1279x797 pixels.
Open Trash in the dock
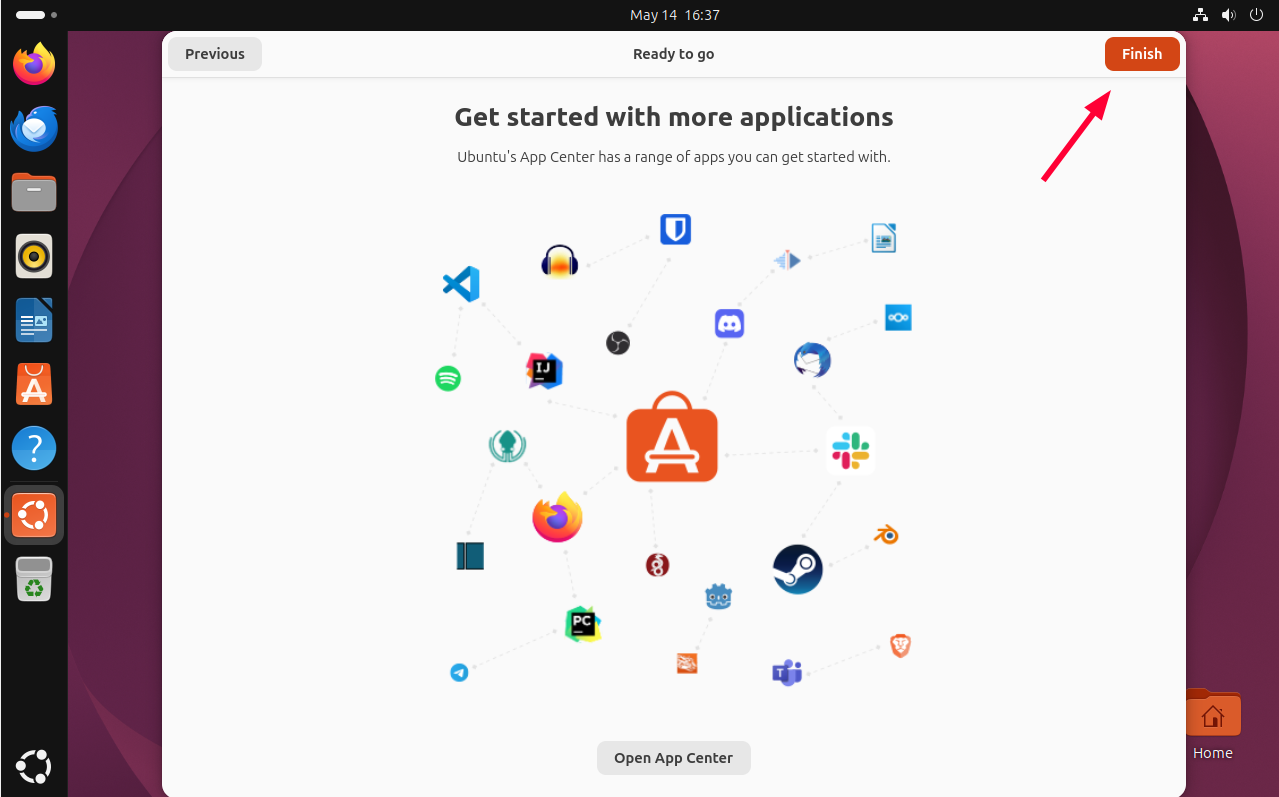(34, 580)
